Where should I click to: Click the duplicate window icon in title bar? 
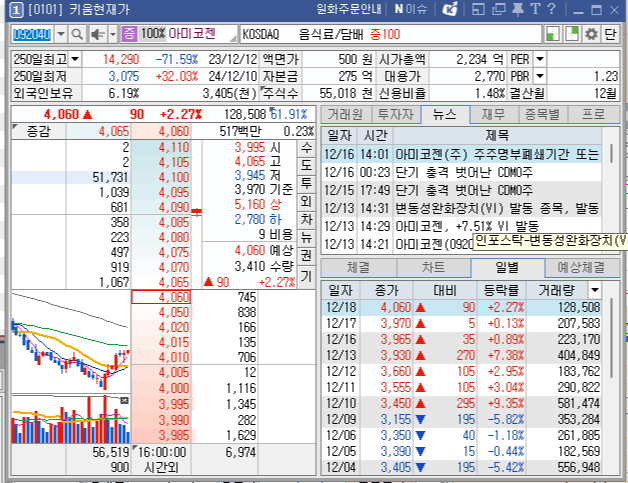point(499,9)
